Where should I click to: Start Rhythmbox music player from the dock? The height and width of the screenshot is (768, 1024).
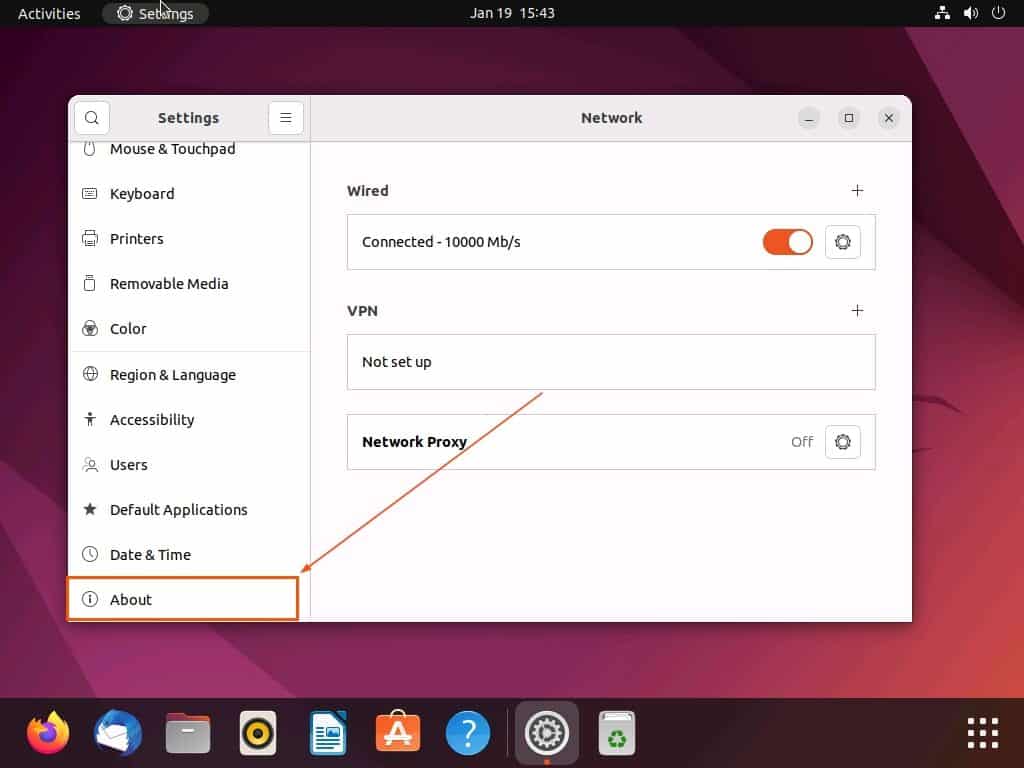(x=257, y=732)
